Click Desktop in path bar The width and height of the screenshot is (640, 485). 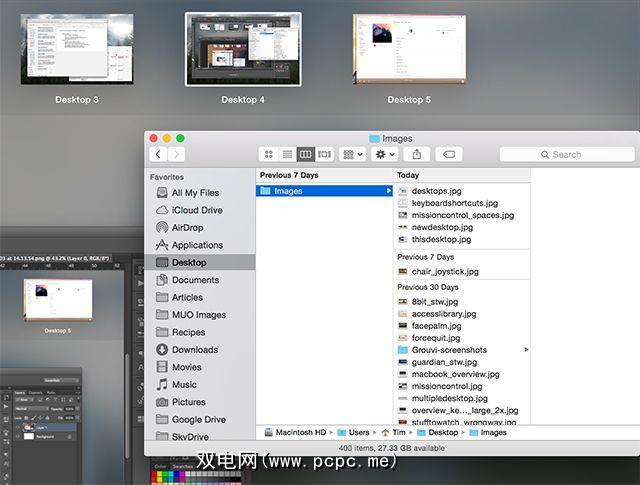[x=438, y=432]
